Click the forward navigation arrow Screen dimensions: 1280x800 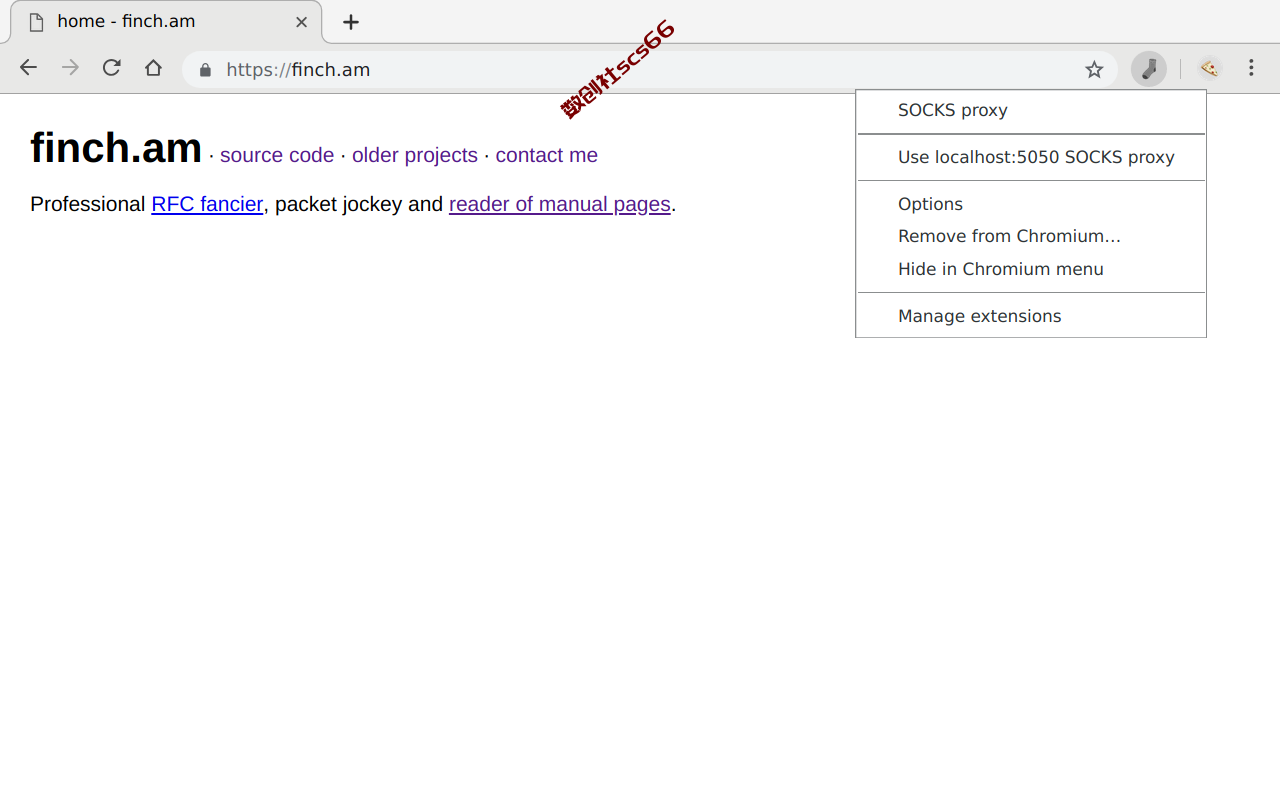coord(70,68)
